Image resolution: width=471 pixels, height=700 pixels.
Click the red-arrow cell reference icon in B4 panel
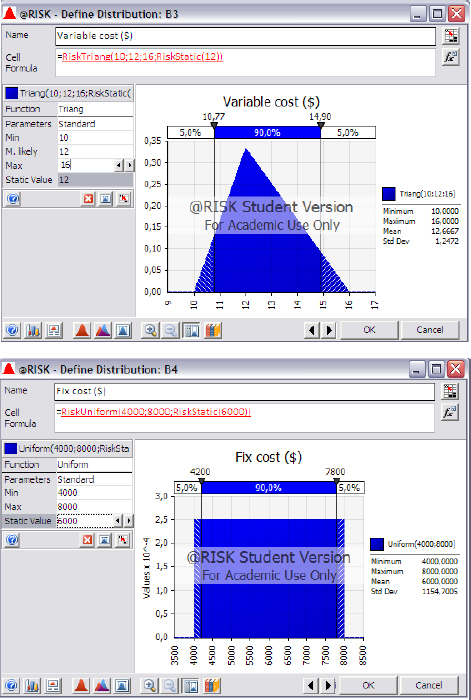[x=122, y=540]
